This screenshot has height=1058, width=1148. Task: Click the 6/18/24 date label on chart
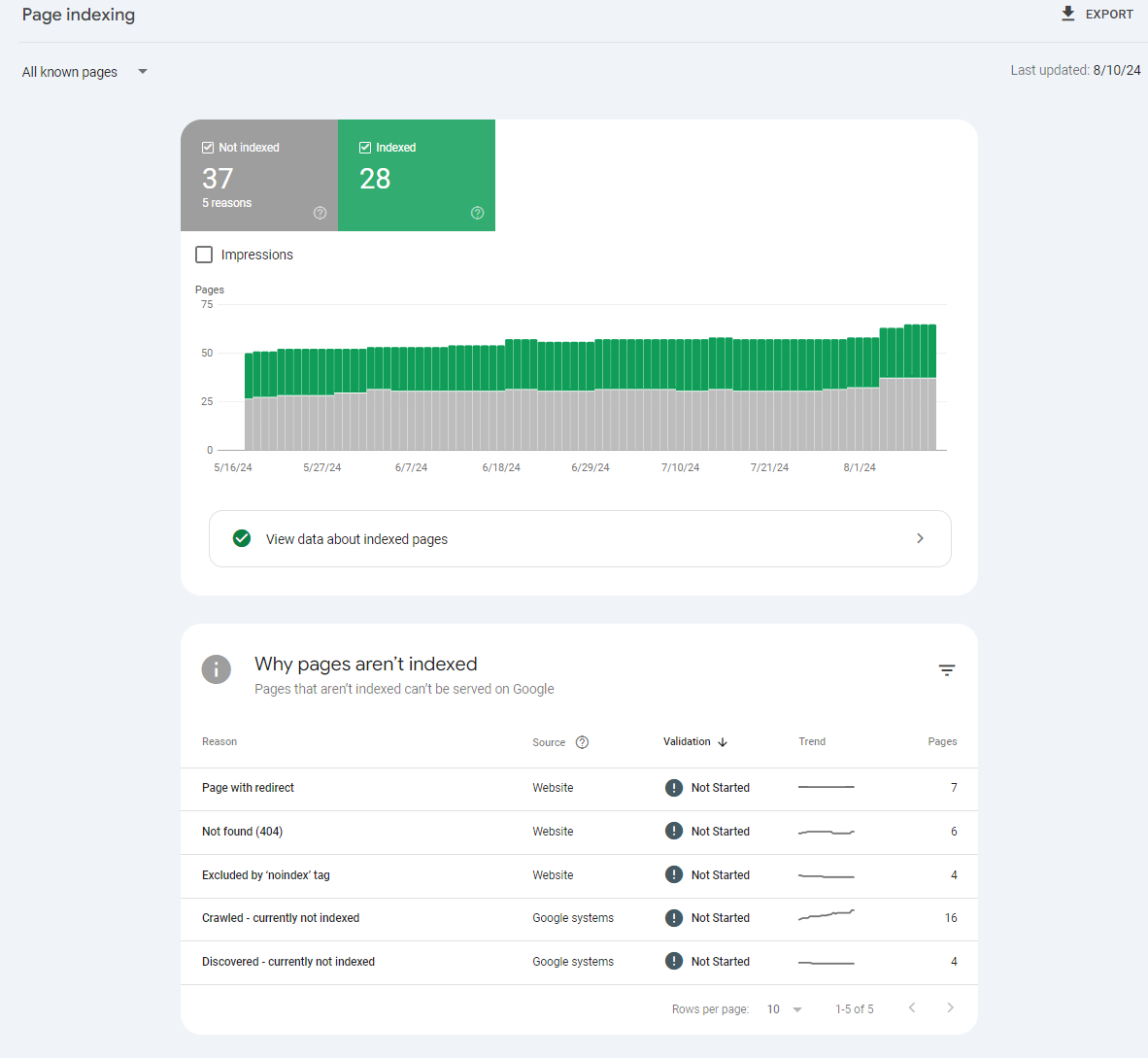(x=501, y=467)
